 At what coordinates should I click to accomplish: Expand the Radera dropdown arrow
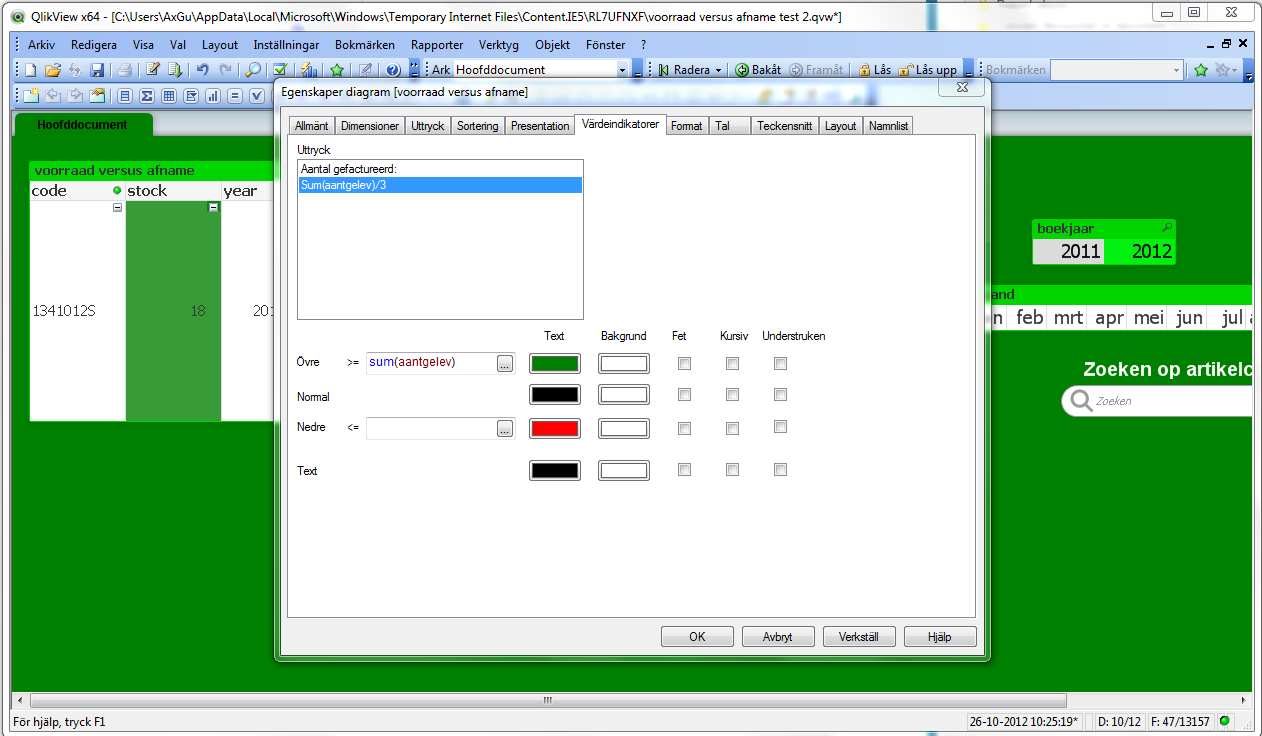click(x=717, y=70)
